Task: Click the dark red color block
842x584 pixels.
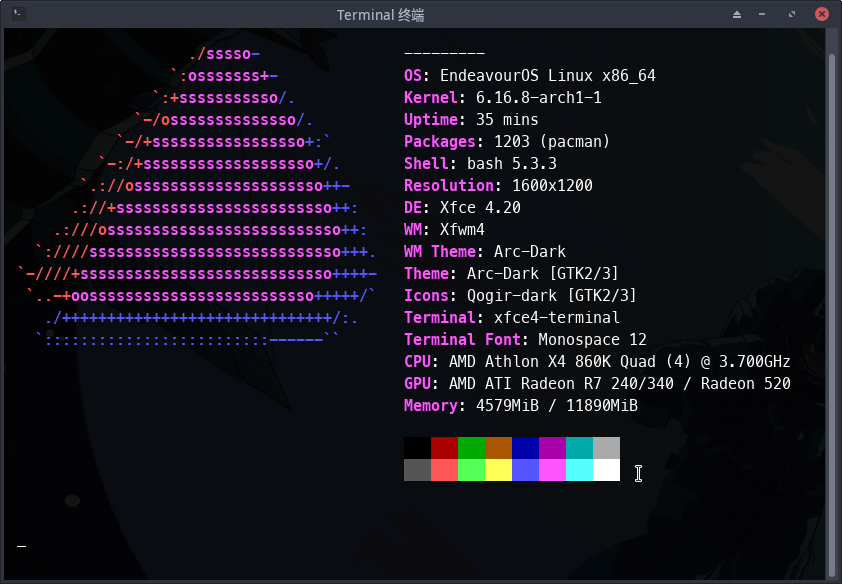Action: (x=444, y=448)
